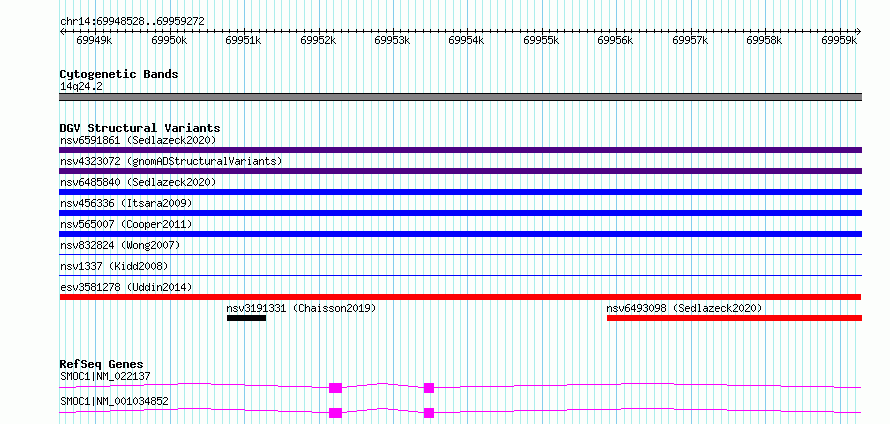Screen dimensions: 890x424
Task: Click second magenta exon of SMOC1|NM_022137
Action: coord(429,388)
